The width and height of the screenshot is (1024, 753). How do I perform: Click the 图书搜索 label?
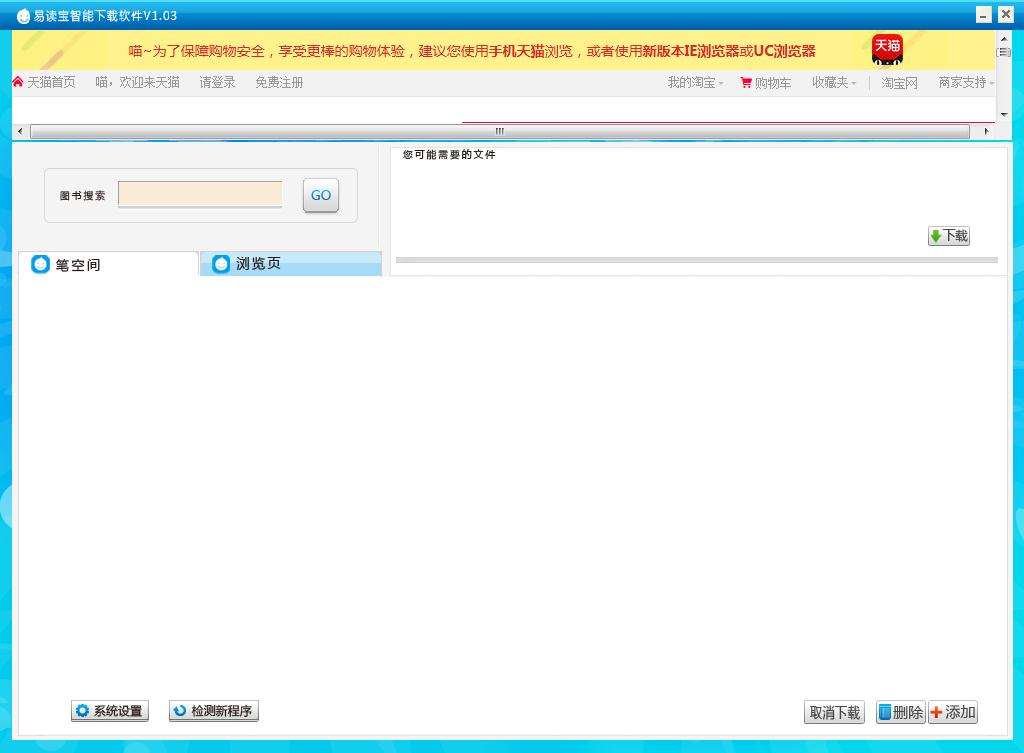[82, 195]
